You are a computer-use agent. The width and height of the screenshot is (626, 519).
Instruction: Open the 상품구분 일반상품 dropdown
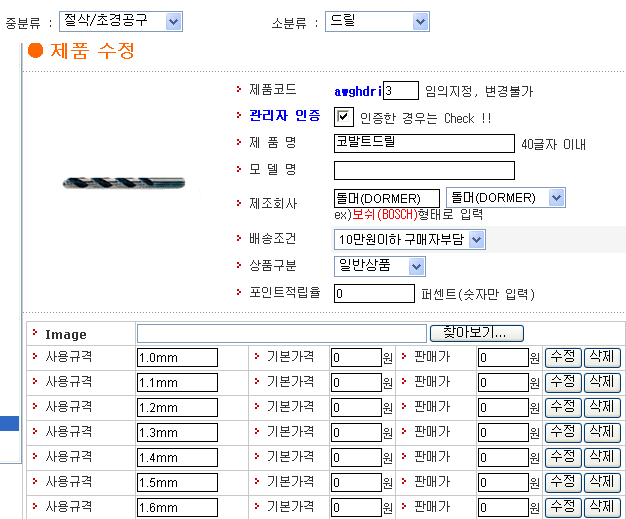pos(379,266)
